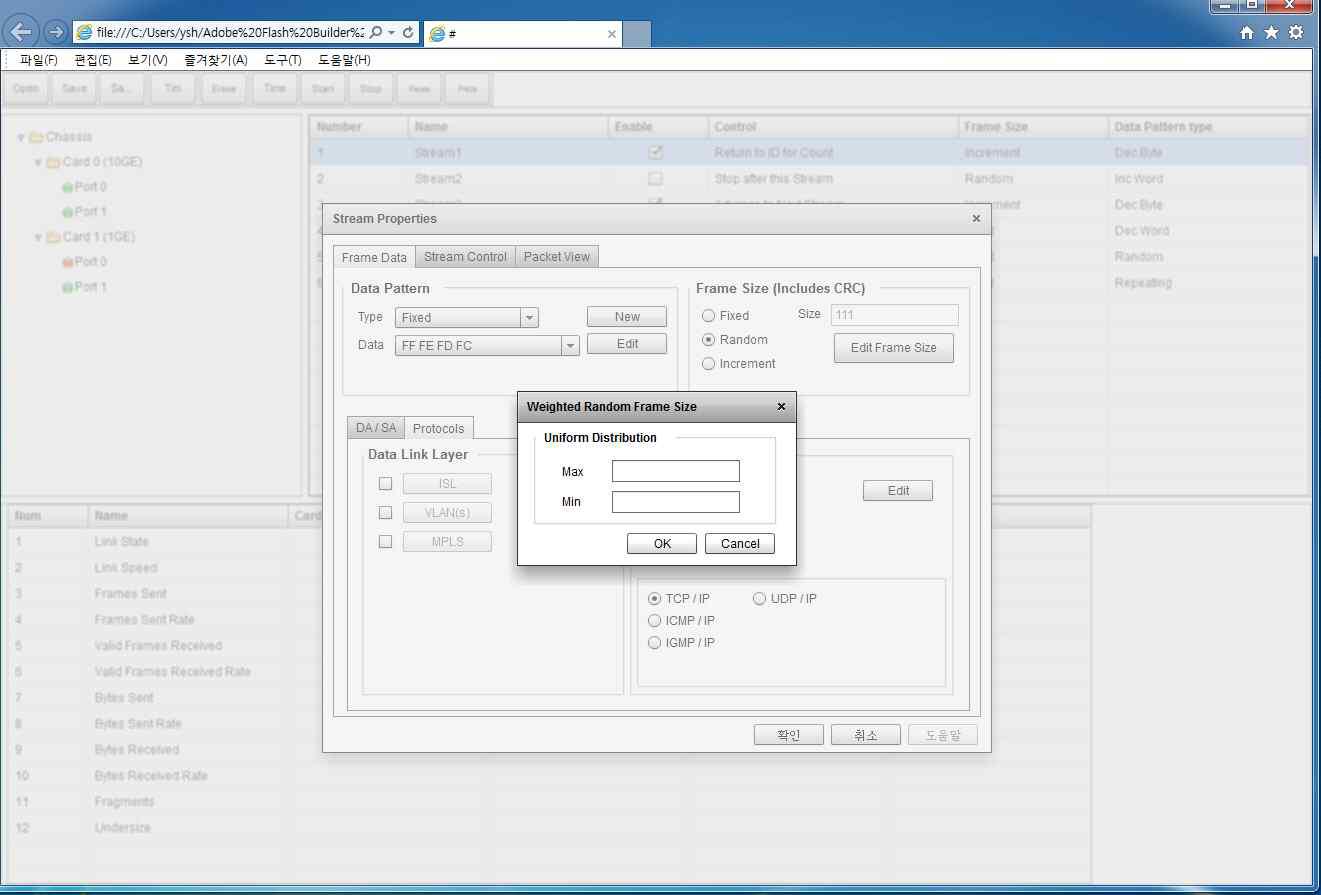This screenshot has height=895, width=1321.
Task: Toggle the Enable checkbox for Stream2
Action: tap(656, 179)
